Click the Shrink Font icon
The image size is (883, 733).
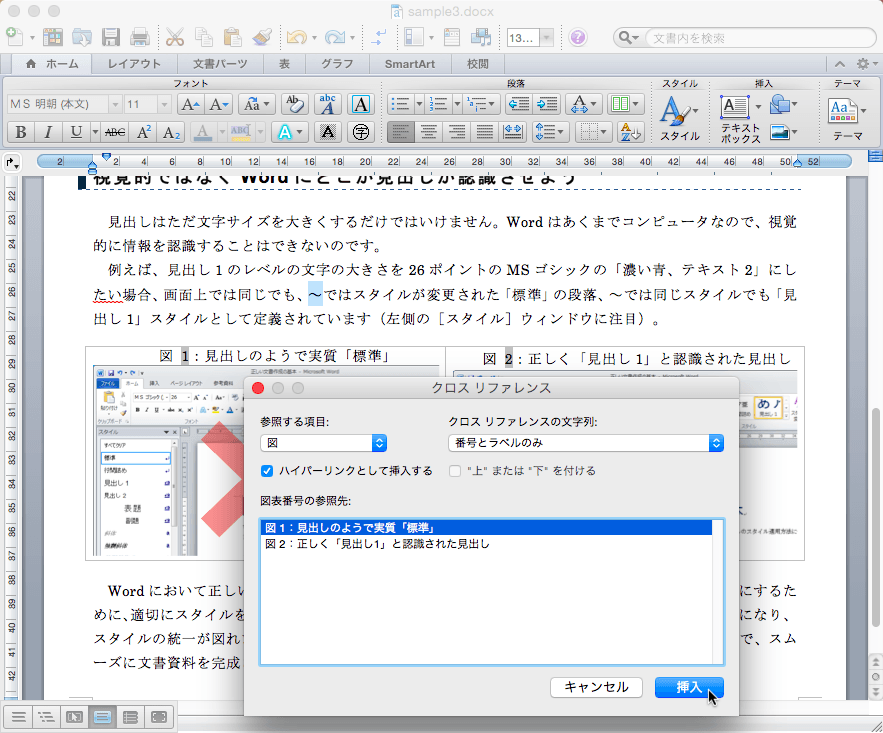tap(218, 104)
